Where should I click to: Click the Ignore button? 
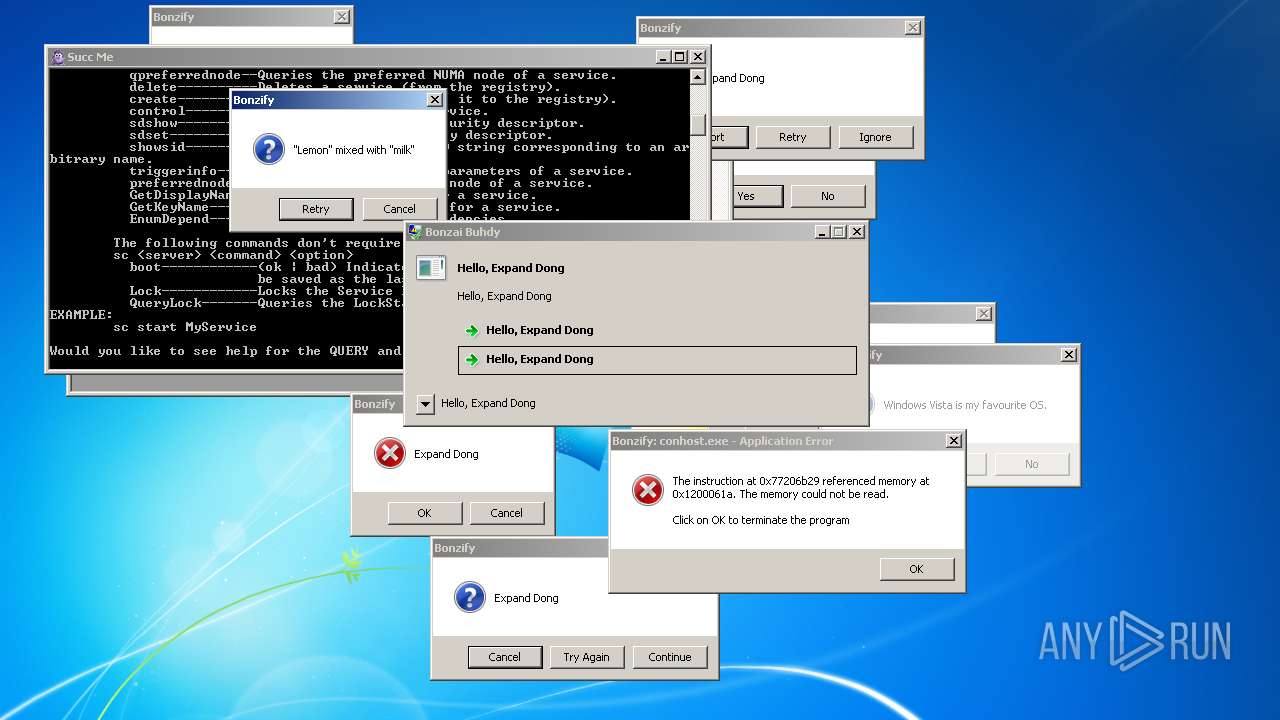875,137
